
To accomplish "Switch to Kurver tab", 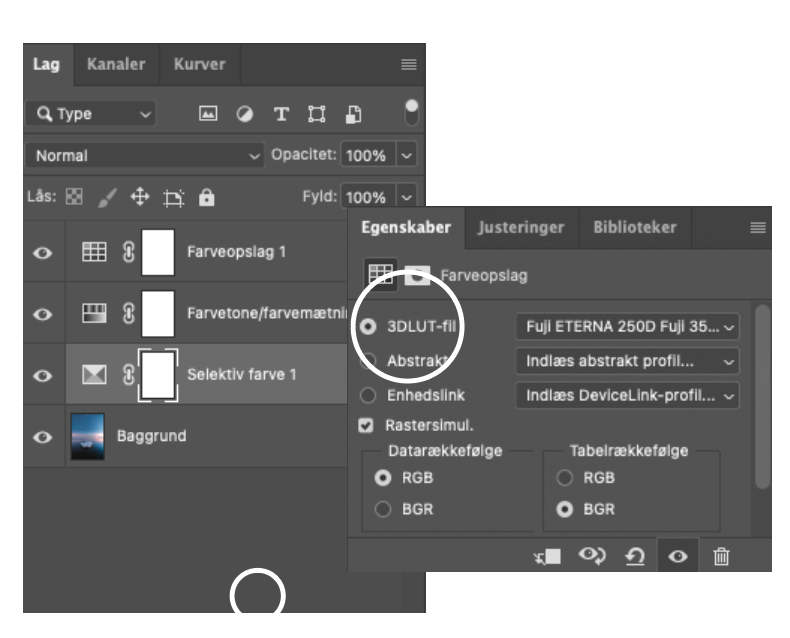I will coord(200,64).
